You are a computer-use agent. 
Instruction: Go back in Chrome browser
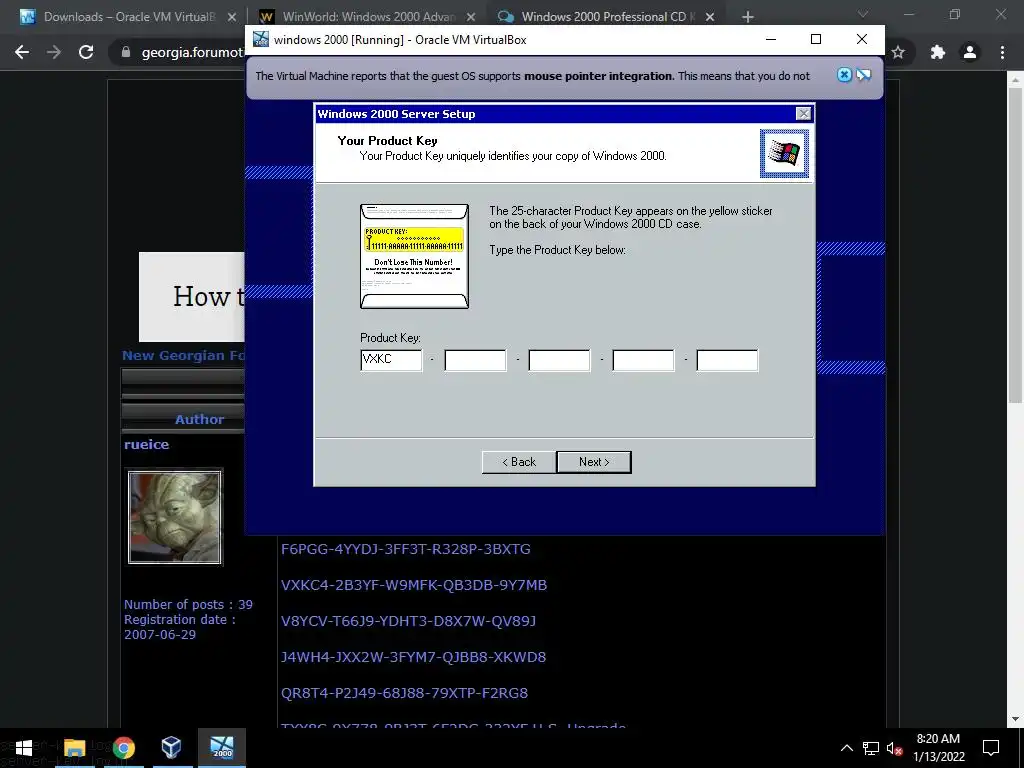pos(22,52)
